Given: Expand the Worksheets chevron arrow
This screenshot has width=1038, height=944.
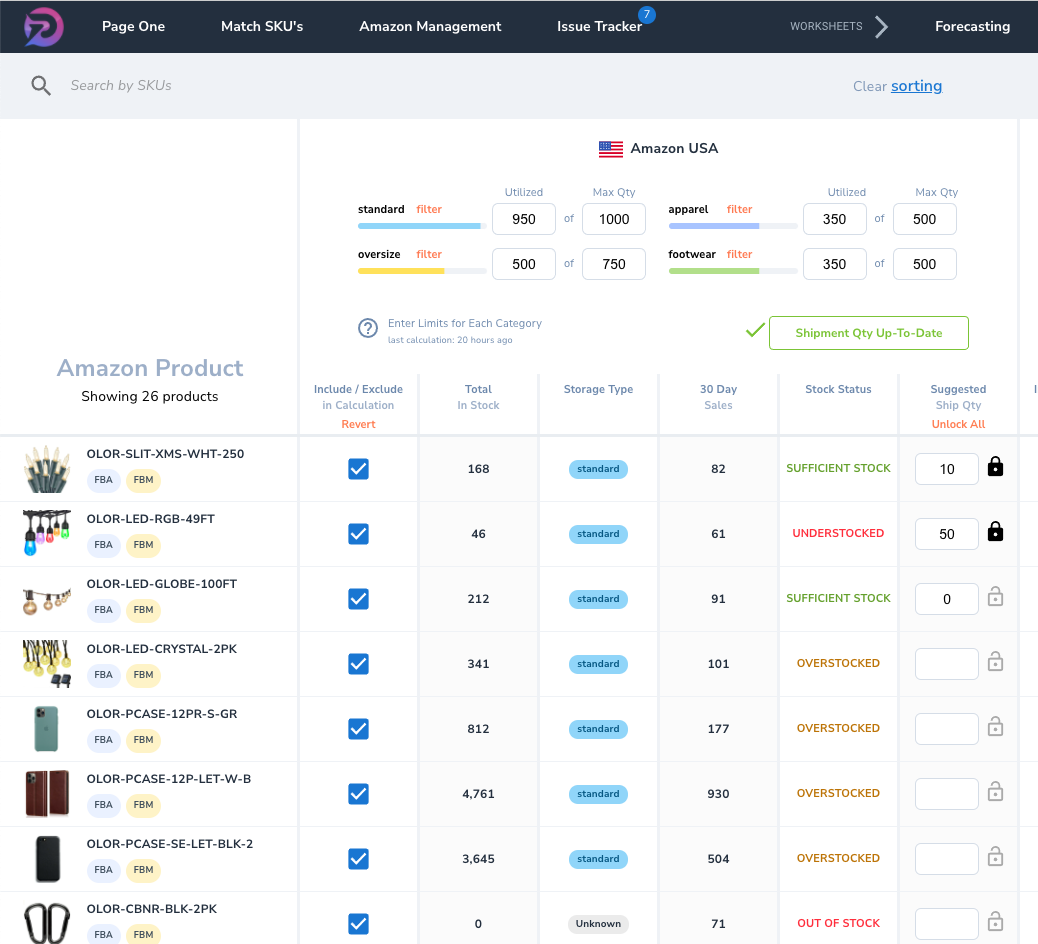Looking at the screenshot, I should point(881,27).
